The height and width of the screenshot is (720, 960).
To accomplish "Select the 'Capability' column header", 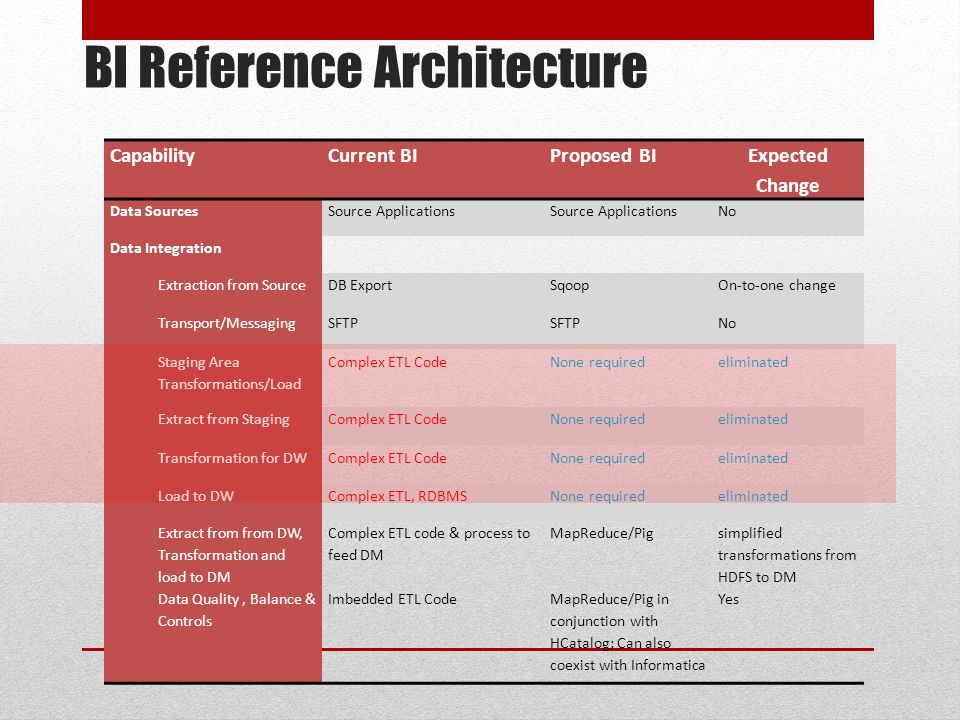I will (x=152, y=156).
